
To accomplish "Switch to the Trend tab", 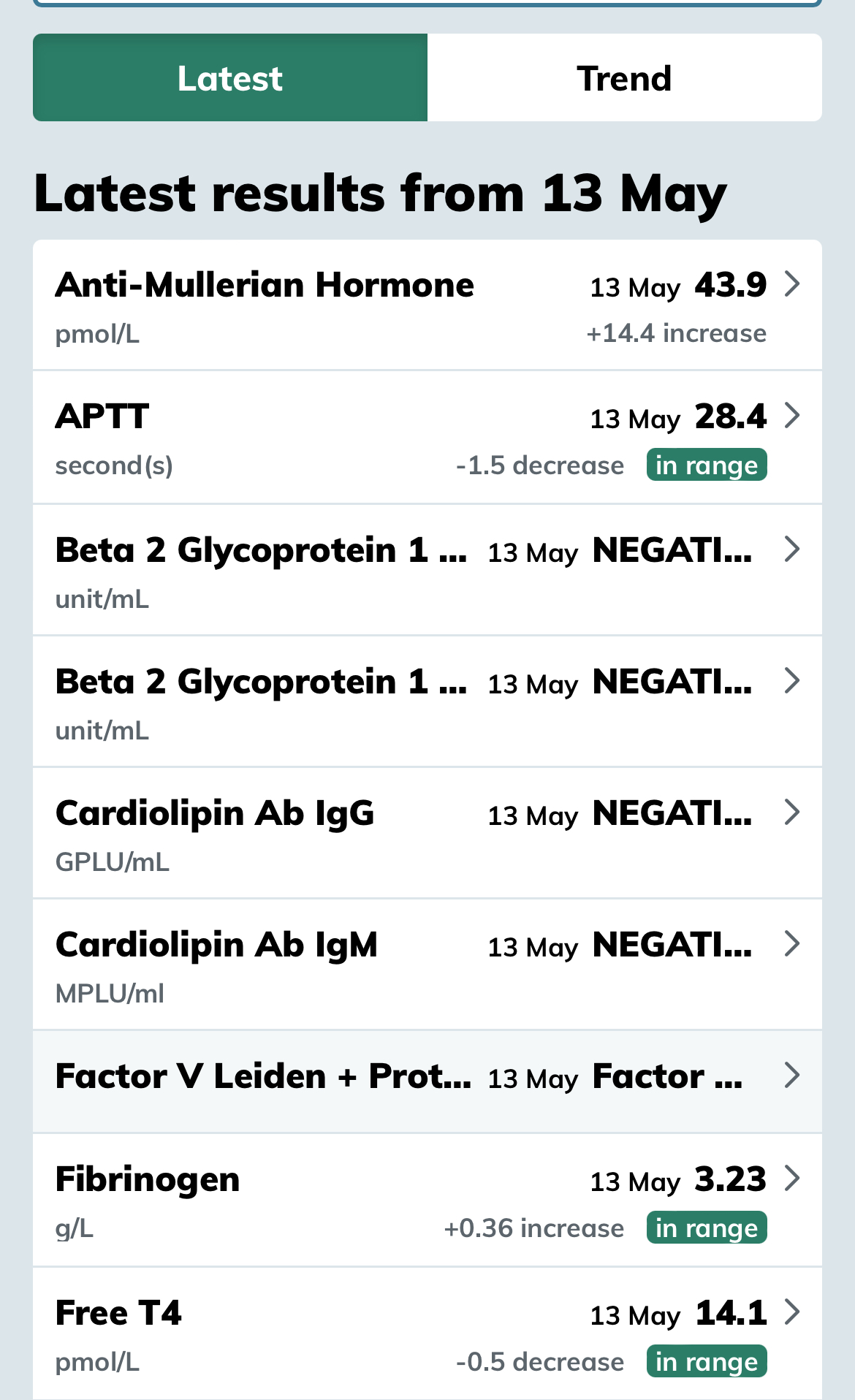I will click(x=624, y=78).
